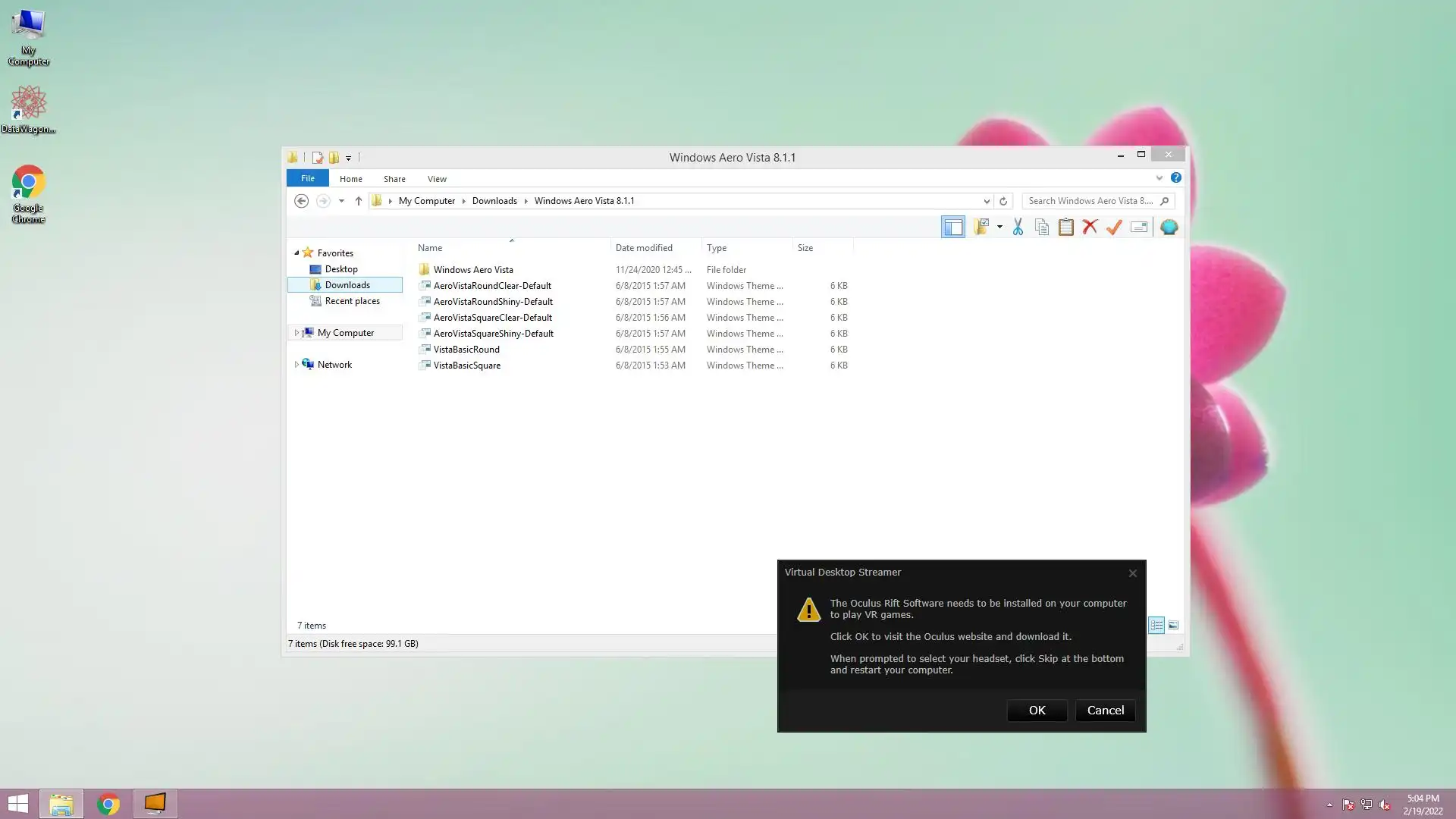
Task: Collapse the Favorites tree section
Action: point(297,253)
